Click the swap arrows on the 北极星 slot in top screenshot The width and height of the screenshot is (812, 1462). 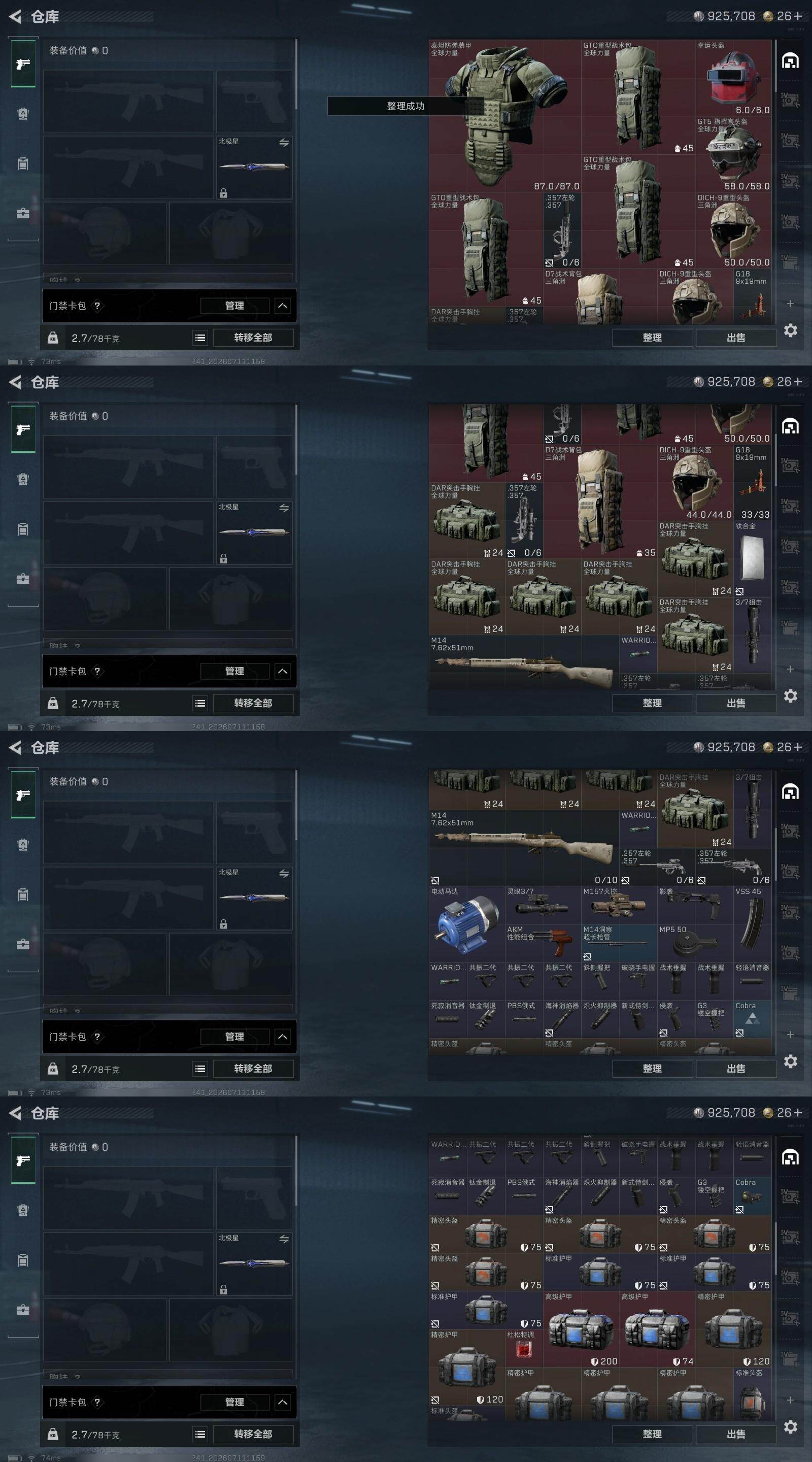(284, 143)
